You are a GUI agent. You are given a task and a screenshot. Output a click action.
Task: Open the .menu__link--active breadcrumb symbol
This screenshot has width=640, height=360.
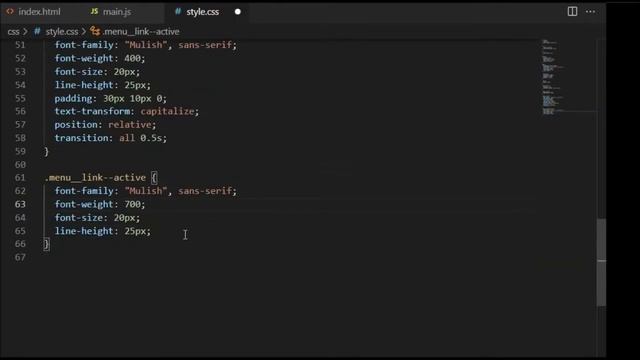(141, 31)
